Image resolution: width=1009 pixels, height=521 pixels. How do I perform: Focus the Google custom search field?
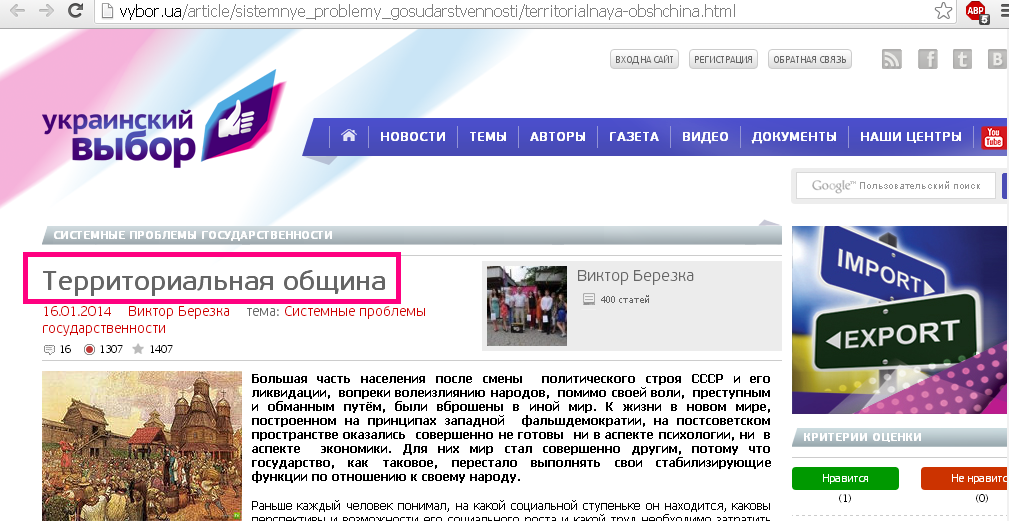(896, 186)
